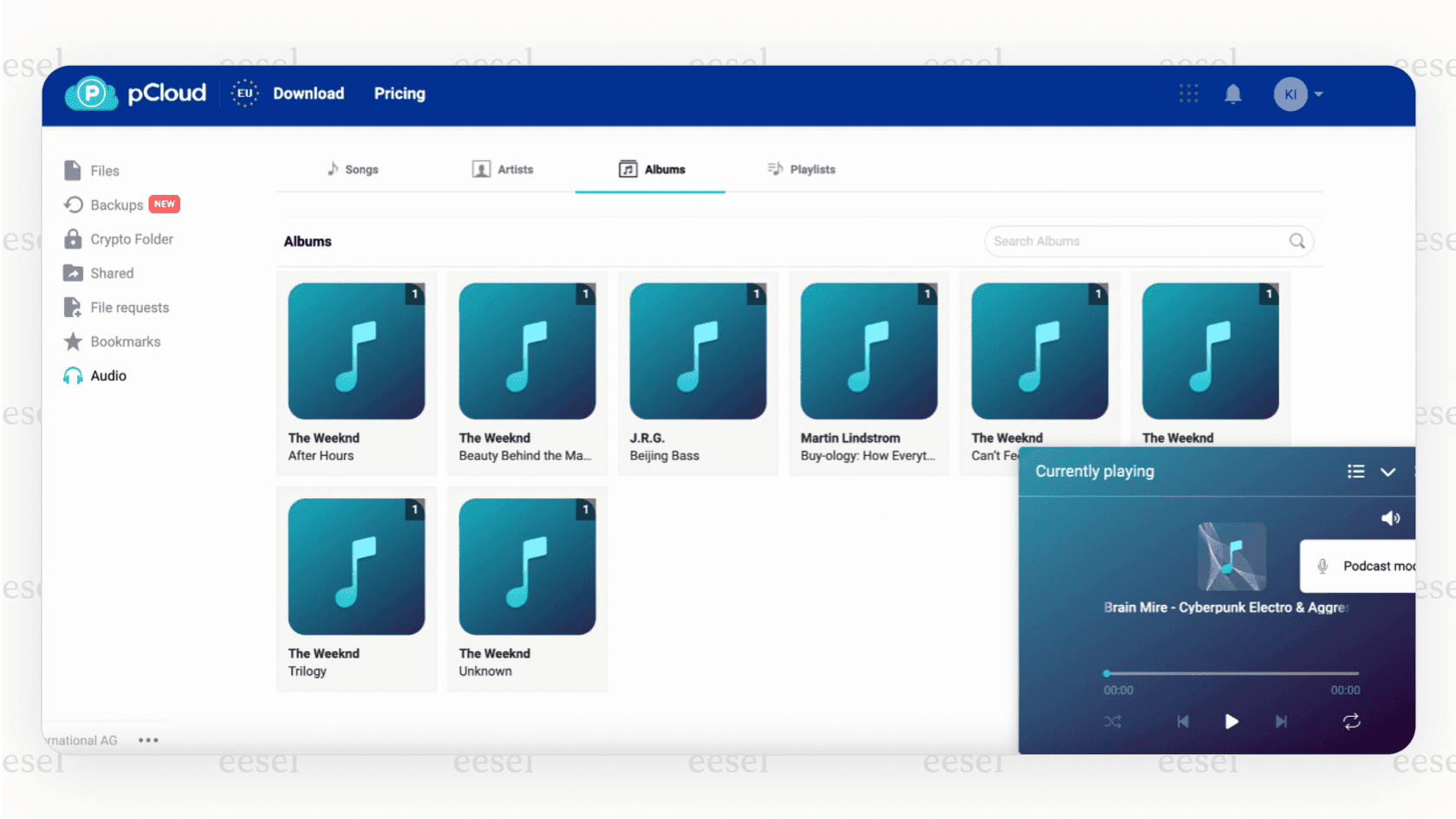Open the user account dropdown arrow
The height and width of the screenshot is (819, 1456).
(x=1319, y=94)
